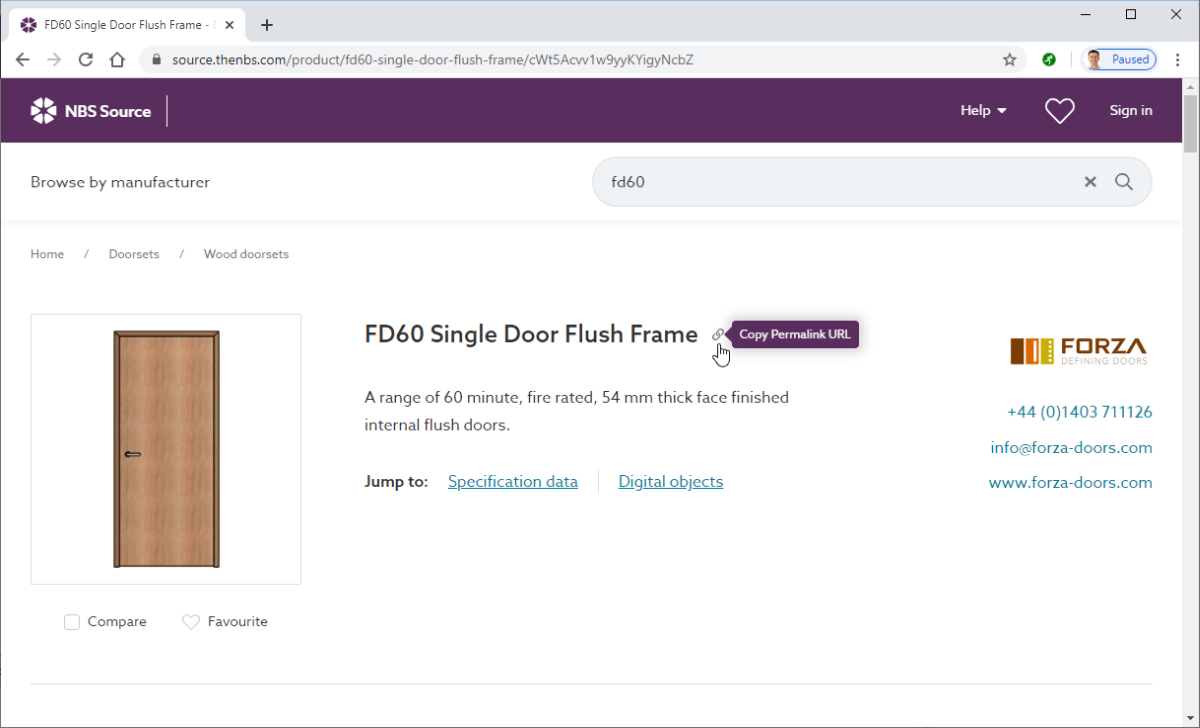View site info via padlock icon

pyautogui.click(x=156, y=60)
